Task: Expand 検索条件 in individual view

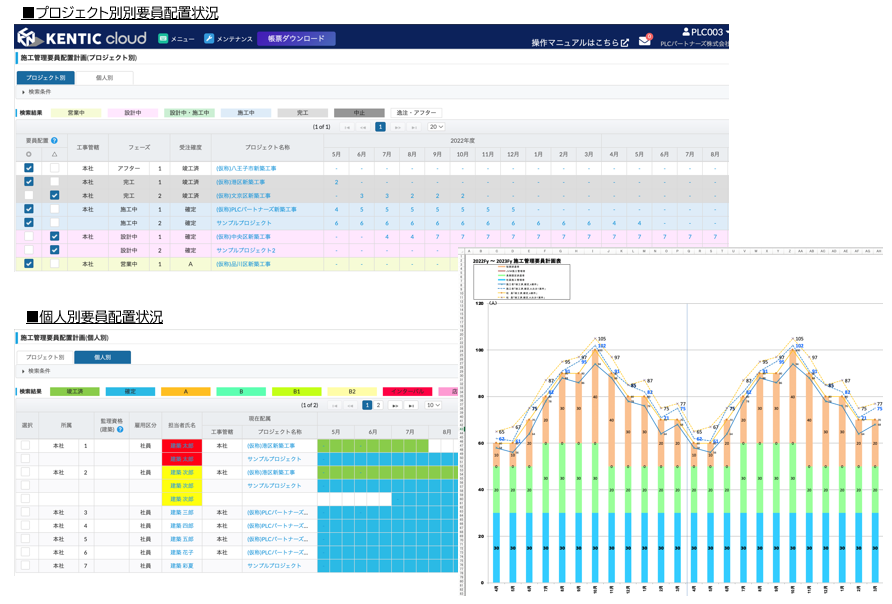Action: point(36,371)
